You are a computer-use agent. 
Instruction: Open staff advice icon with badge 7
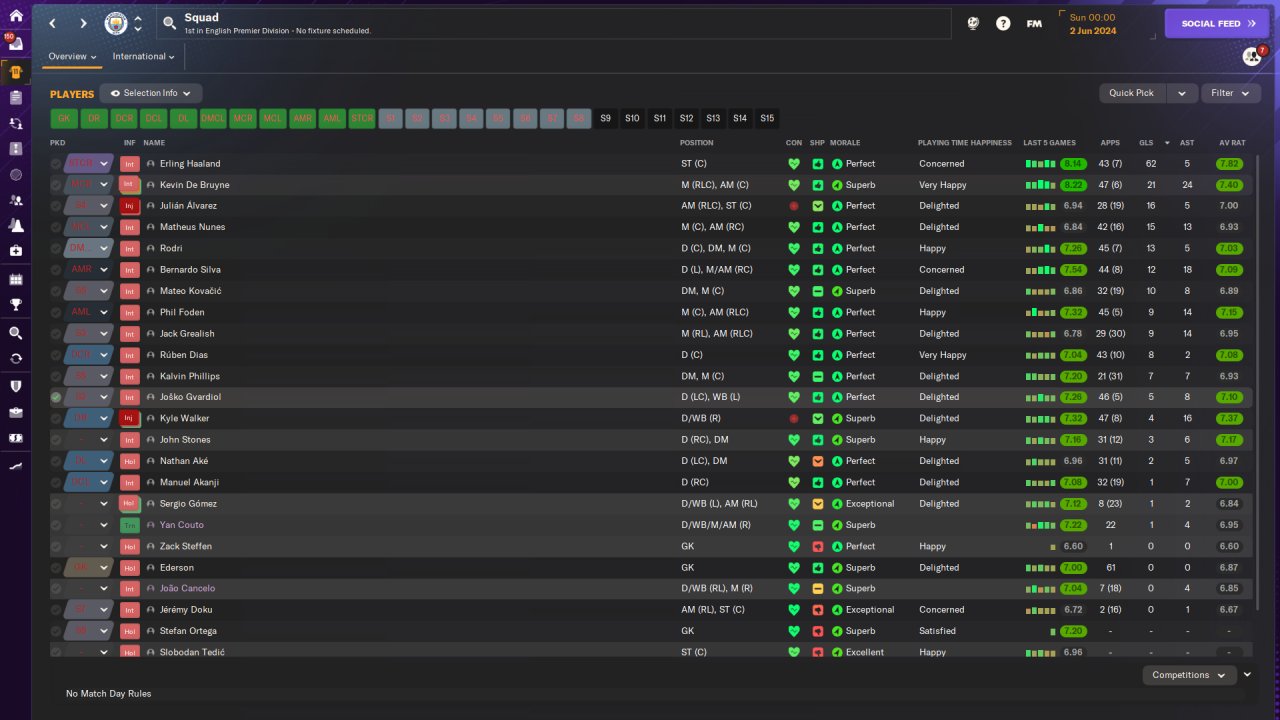(x=1252, y=56)
